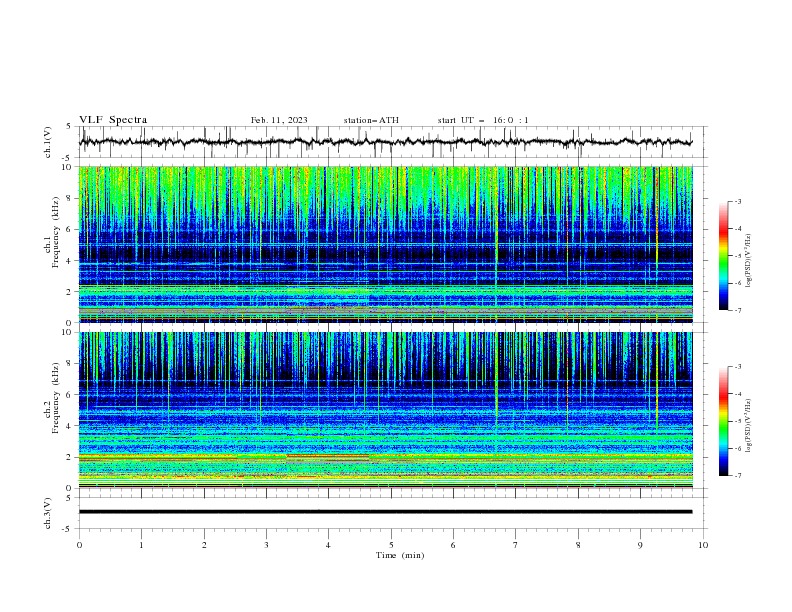
Task: Click the Time (min) axis label
Action: pos(402,555)
